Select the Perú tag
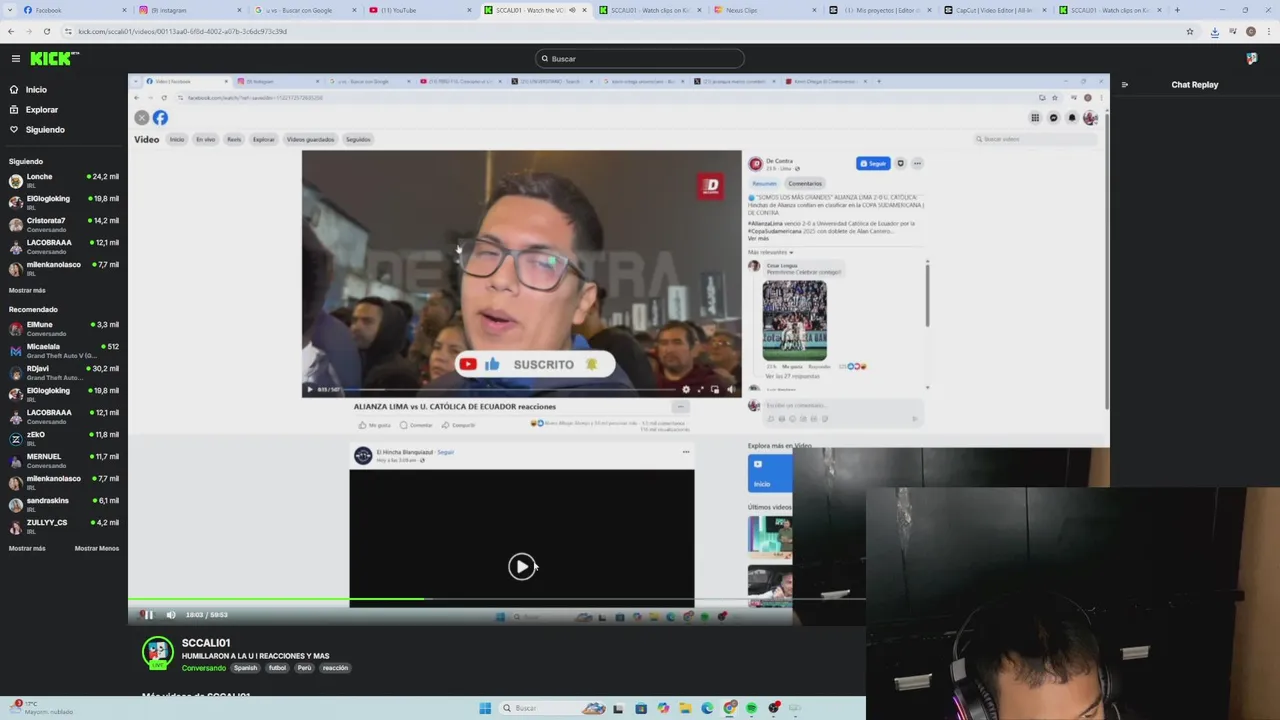 [x=304, y=668]
